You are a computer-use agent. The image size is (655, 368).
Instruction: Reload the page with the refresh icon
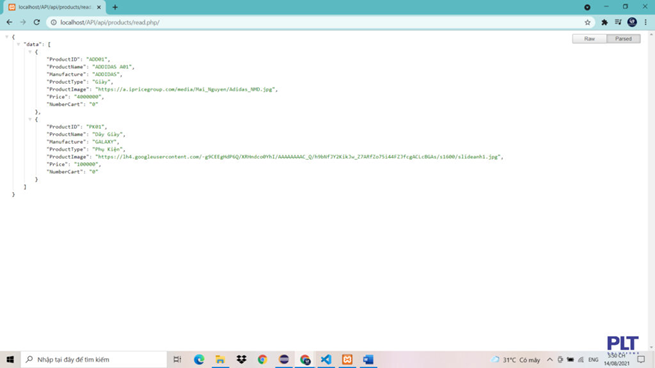click(x=37, y=23)
